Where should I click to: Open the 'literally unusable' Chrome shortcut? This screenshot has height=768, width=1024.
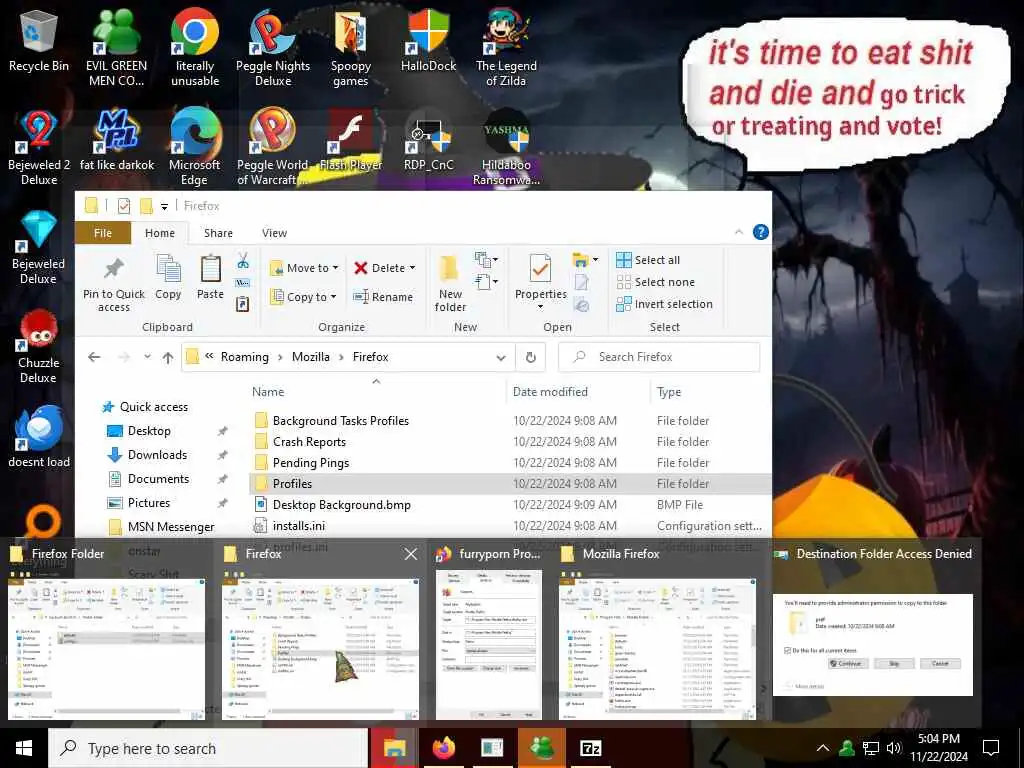pyautogui.click(x=195, y=48)
